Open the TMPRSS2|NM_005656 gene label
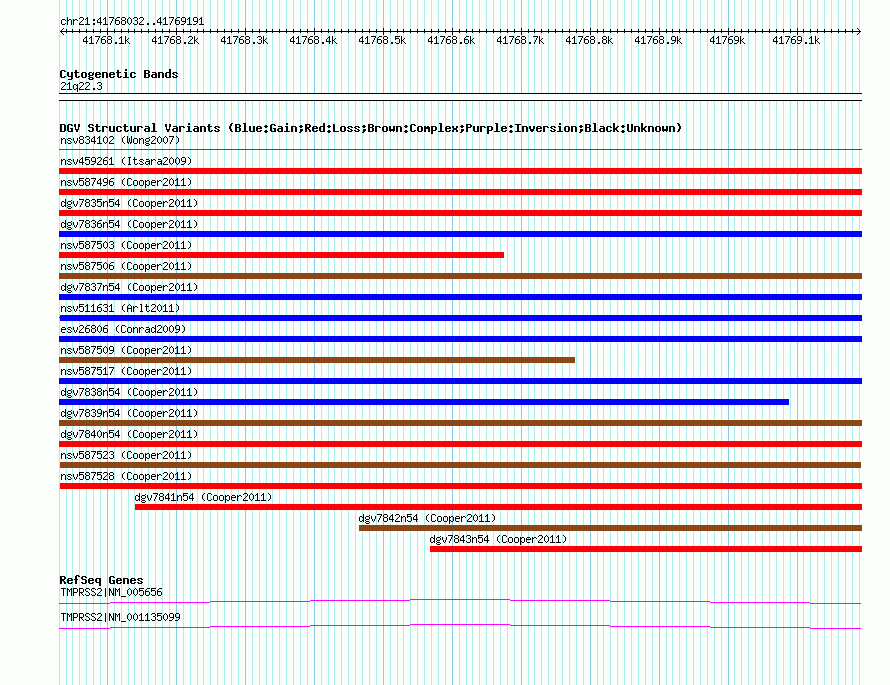The height and width of the screenshot is (685, 890). (x=111, y=592)
